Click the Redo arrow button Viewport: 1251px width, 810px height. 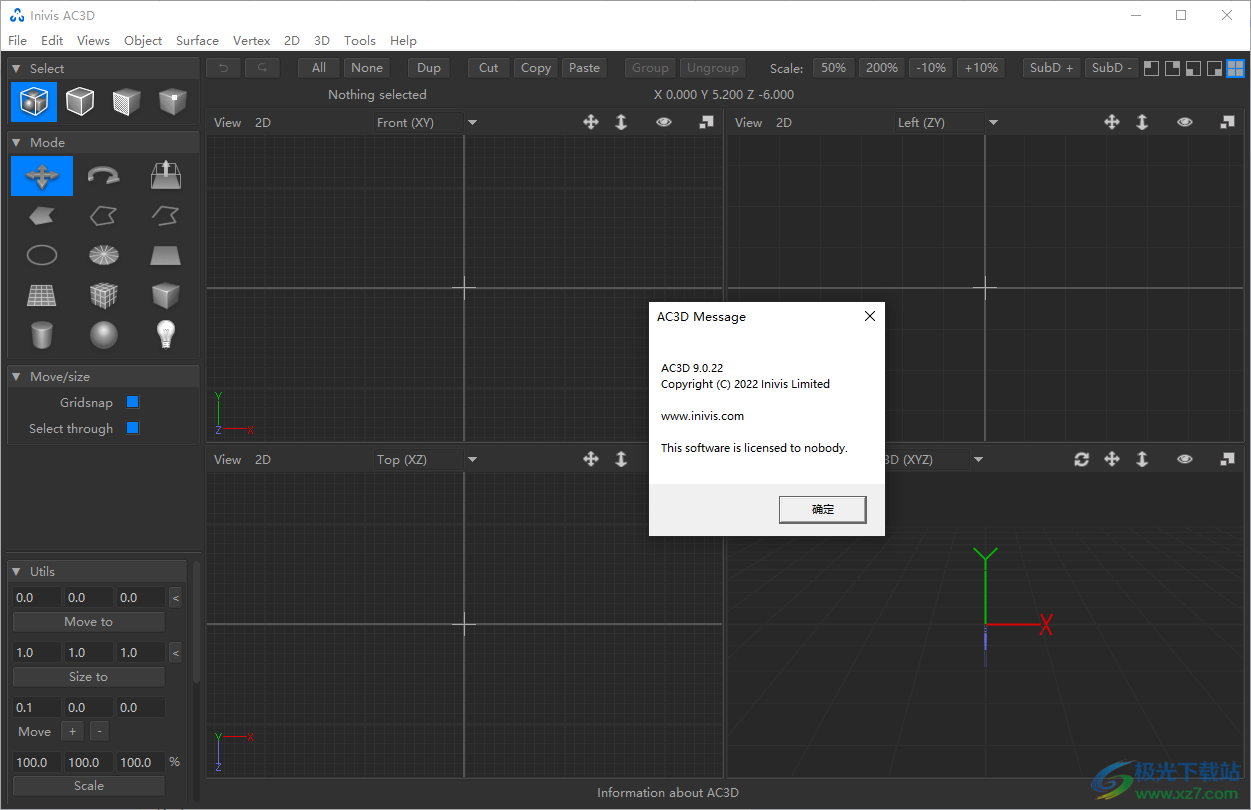pyautogui.click(x=262, y=68)
